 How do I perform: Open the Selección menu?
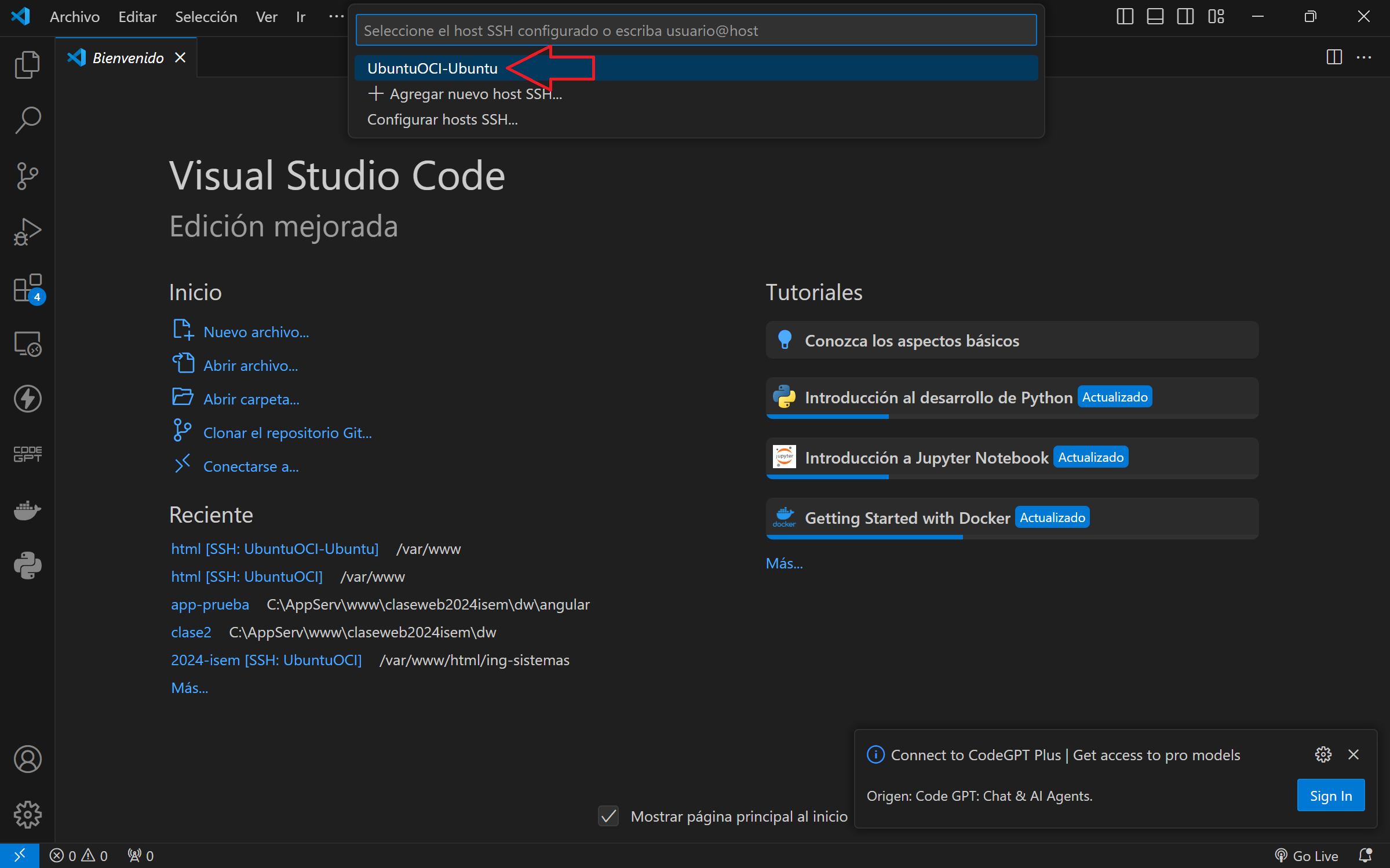206,17
